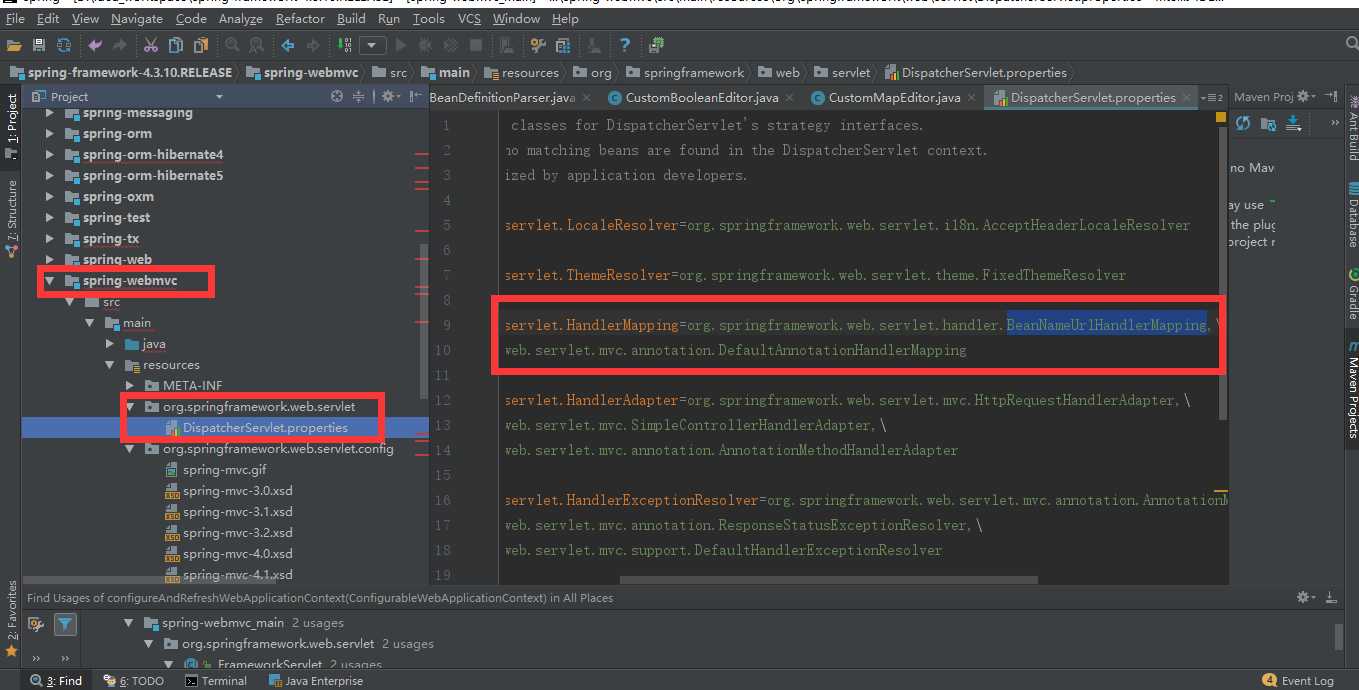
Task: Click the resources breadcrumb in navigation bar
Action: [x=530, y=72]
